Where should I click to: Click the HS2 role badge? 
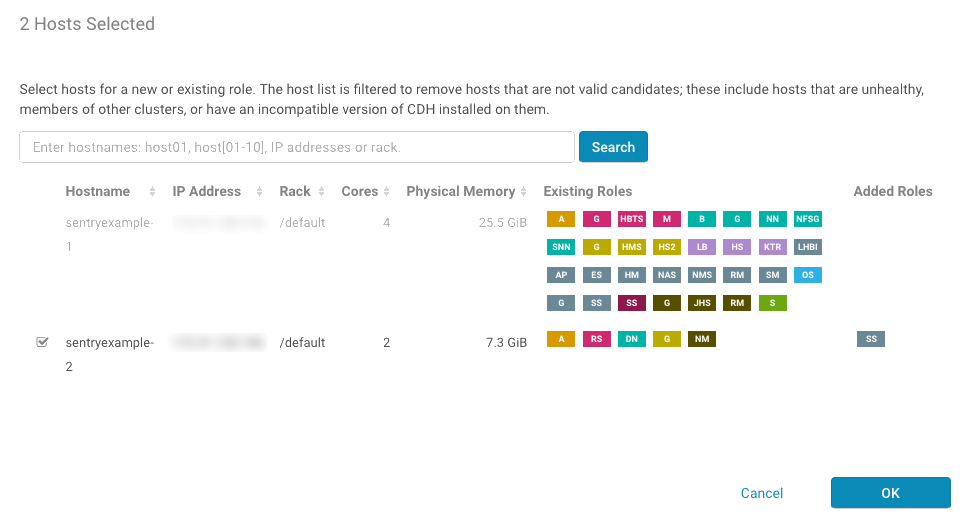point(666,247)
